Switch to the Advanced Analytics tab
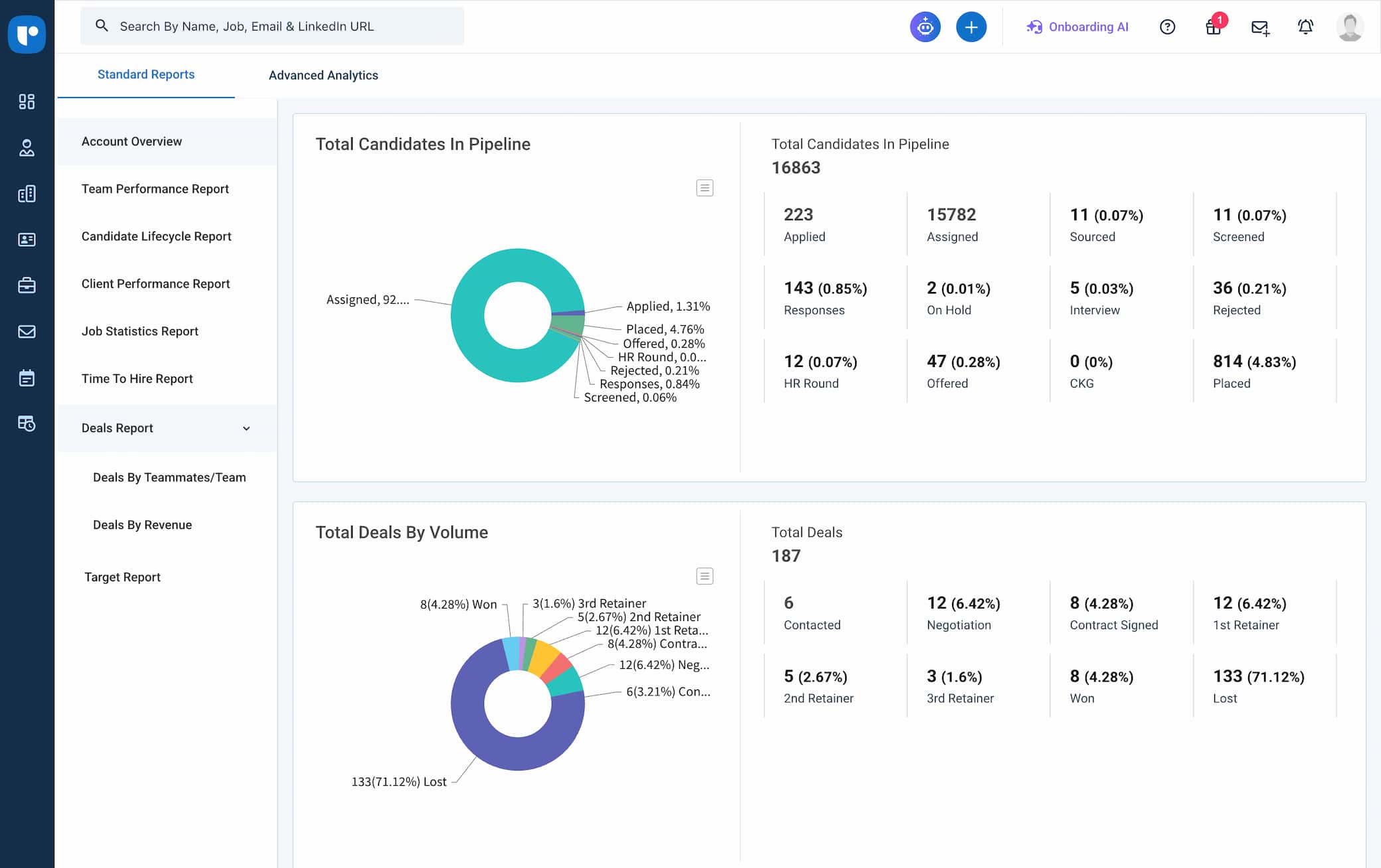The width and height of the screenshot is (1381, 868). pyautogui.click(x=323, y=75)
